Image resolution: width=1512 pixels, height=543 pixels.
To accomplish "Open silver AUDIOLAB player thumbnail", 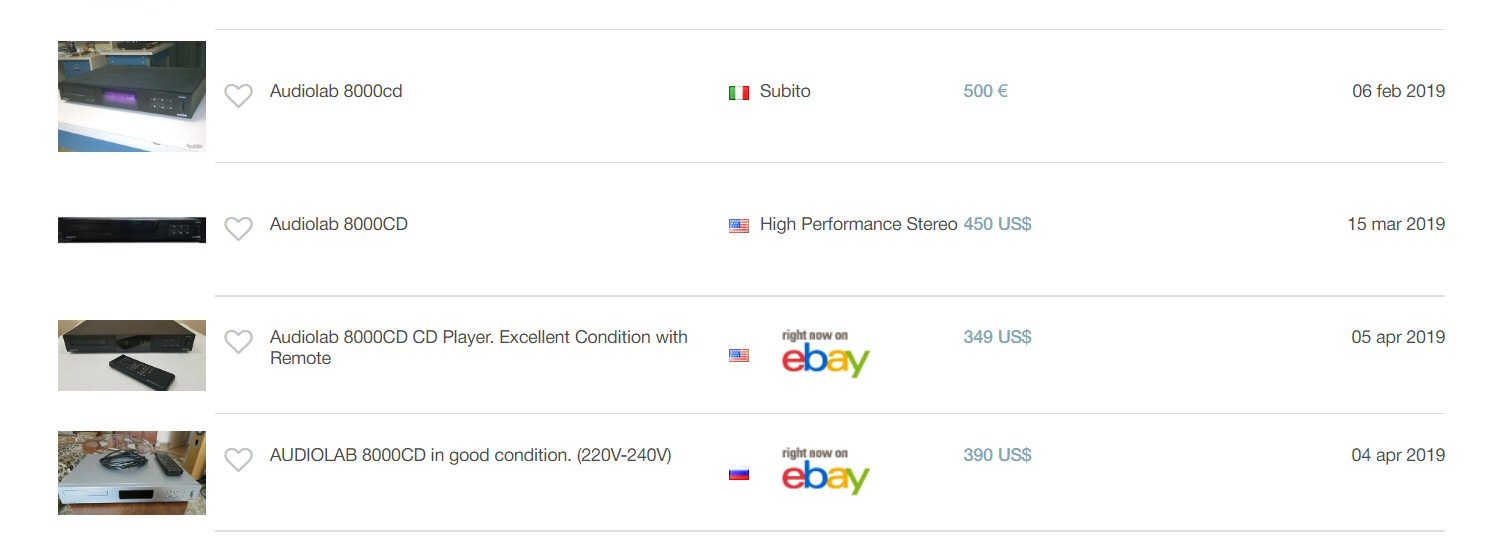I will 132,473.
